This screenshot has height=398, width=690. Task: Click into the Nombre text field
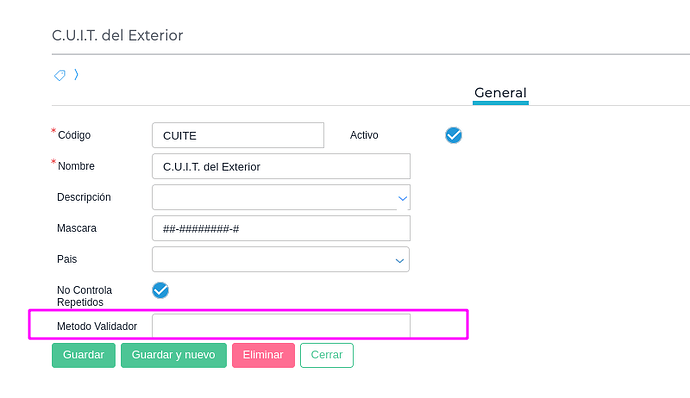point(281,166)
